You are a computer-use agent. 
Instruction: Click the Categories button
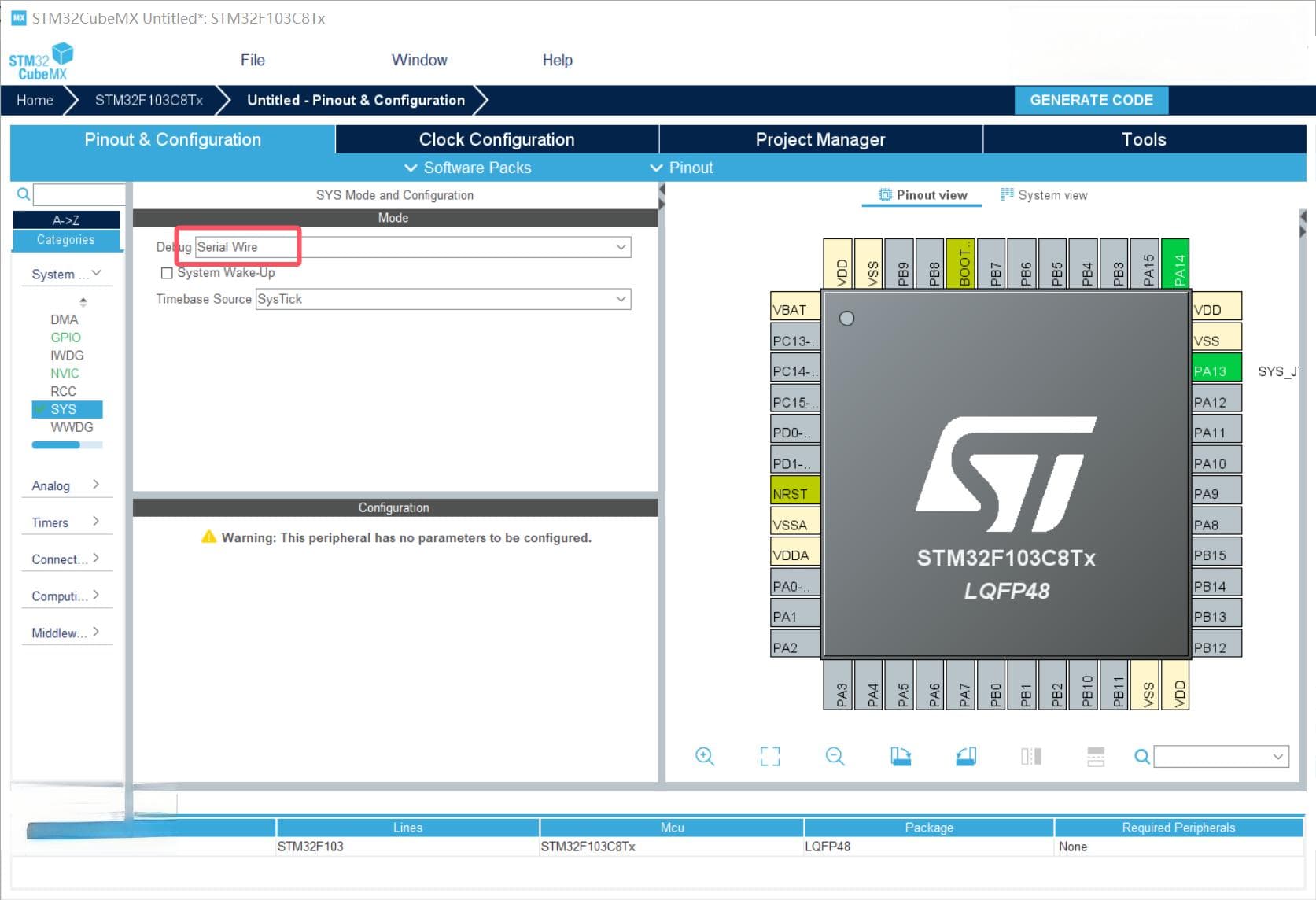point(66,240)
